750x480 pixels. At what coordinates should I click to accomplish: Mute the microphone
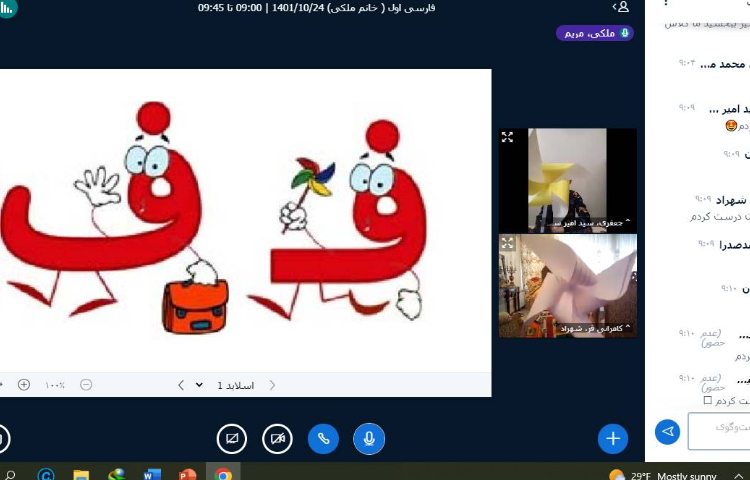tap(369, 438)
